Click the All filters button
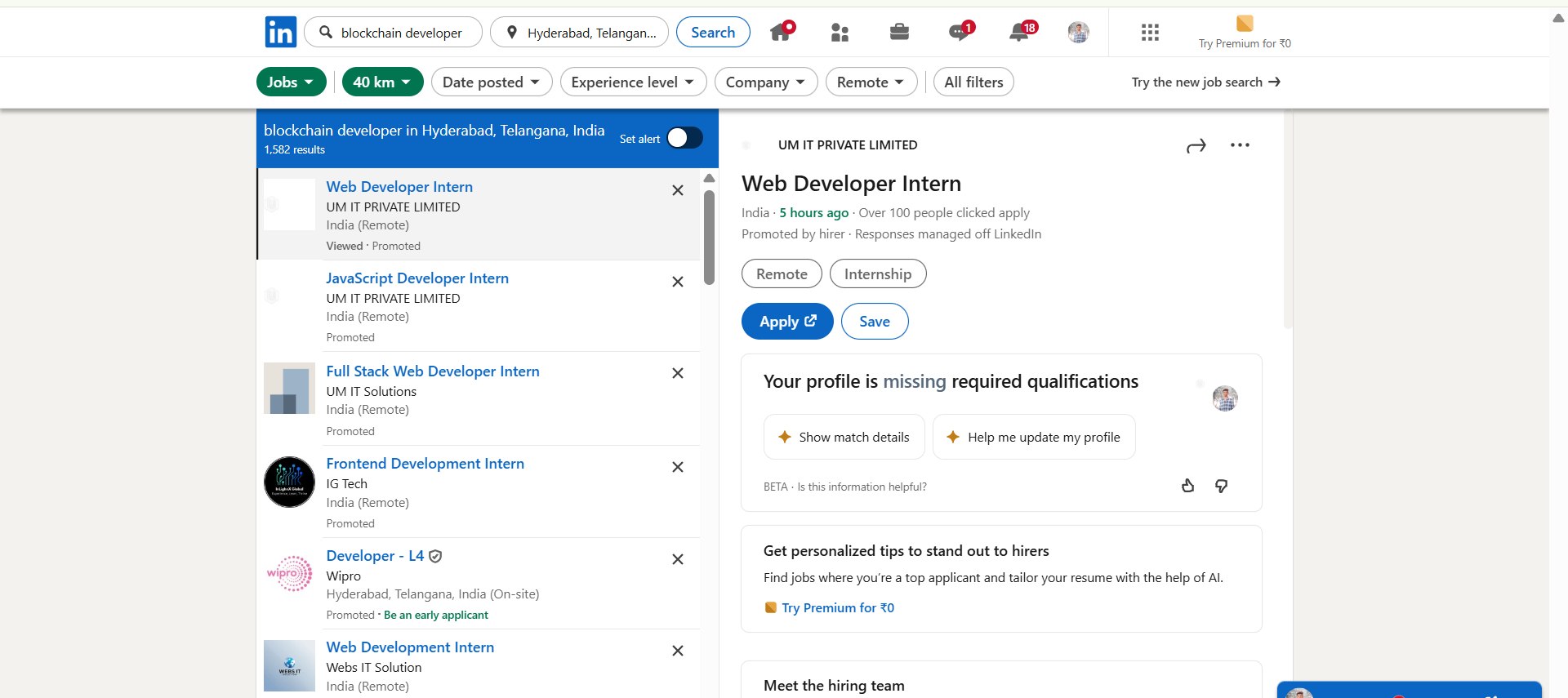 pyautogui.click(x=973, y=82)
